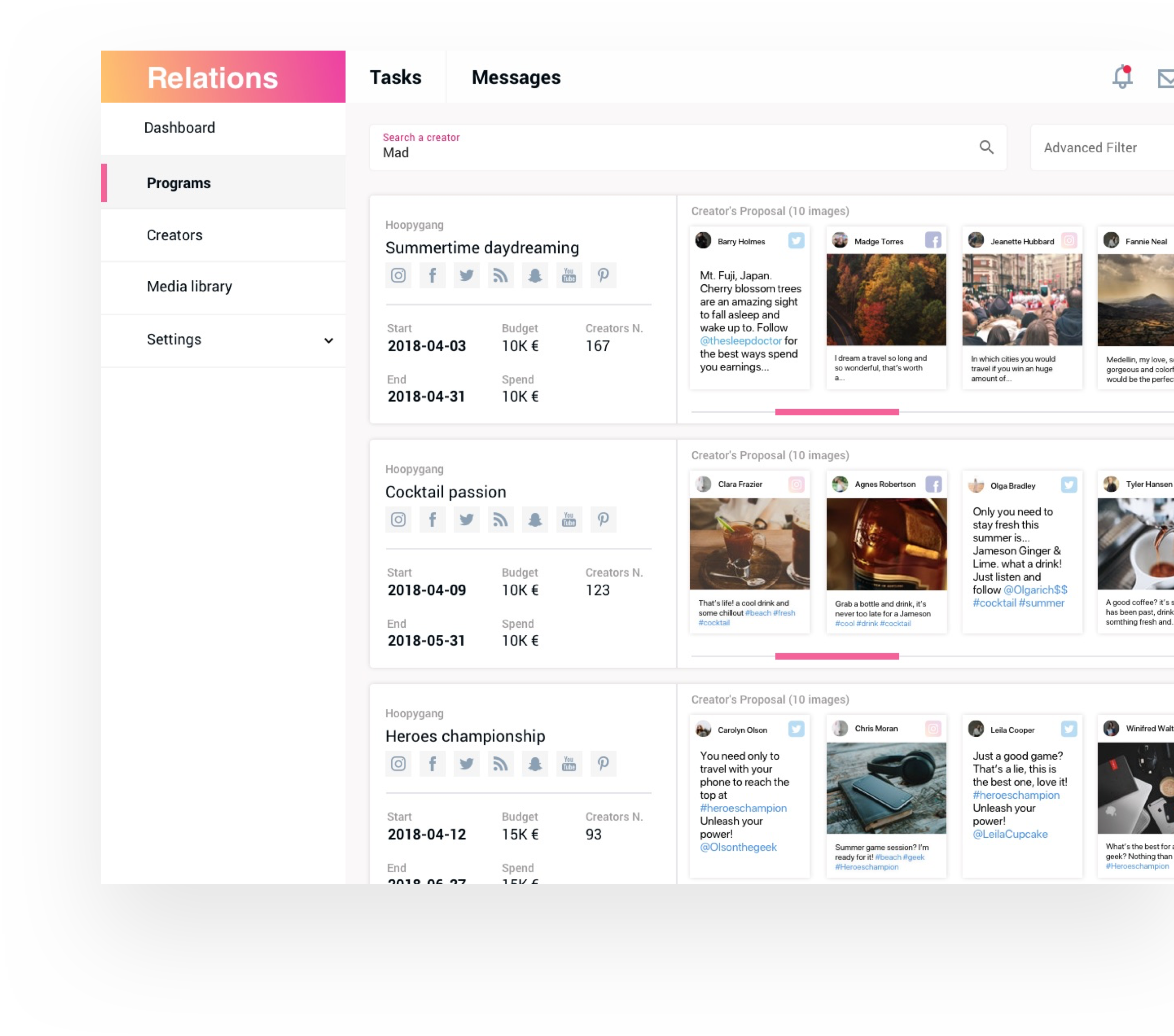Click the Relations logo header

pyautogui.click(x=213, y=77)
